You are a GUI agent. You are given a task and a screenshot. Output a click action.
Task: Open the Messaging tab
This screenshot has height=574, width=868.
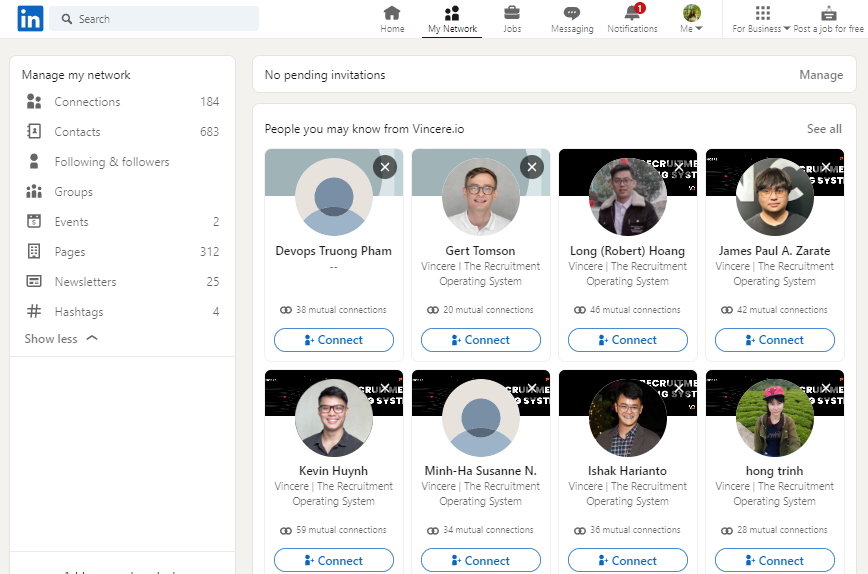point(572,19)
